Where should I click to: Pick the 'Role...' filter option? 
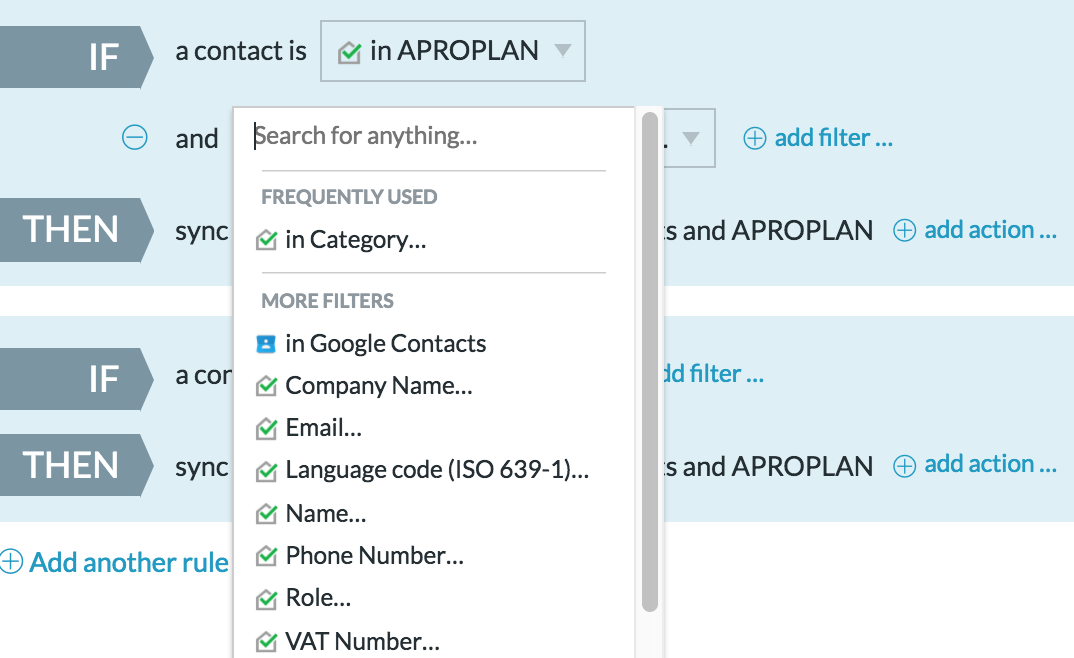tap(318, 598)
